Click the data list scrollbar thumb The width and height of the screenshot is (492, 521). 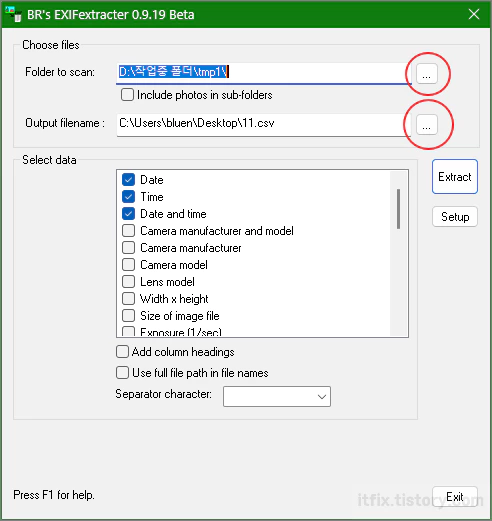point(398,209)
